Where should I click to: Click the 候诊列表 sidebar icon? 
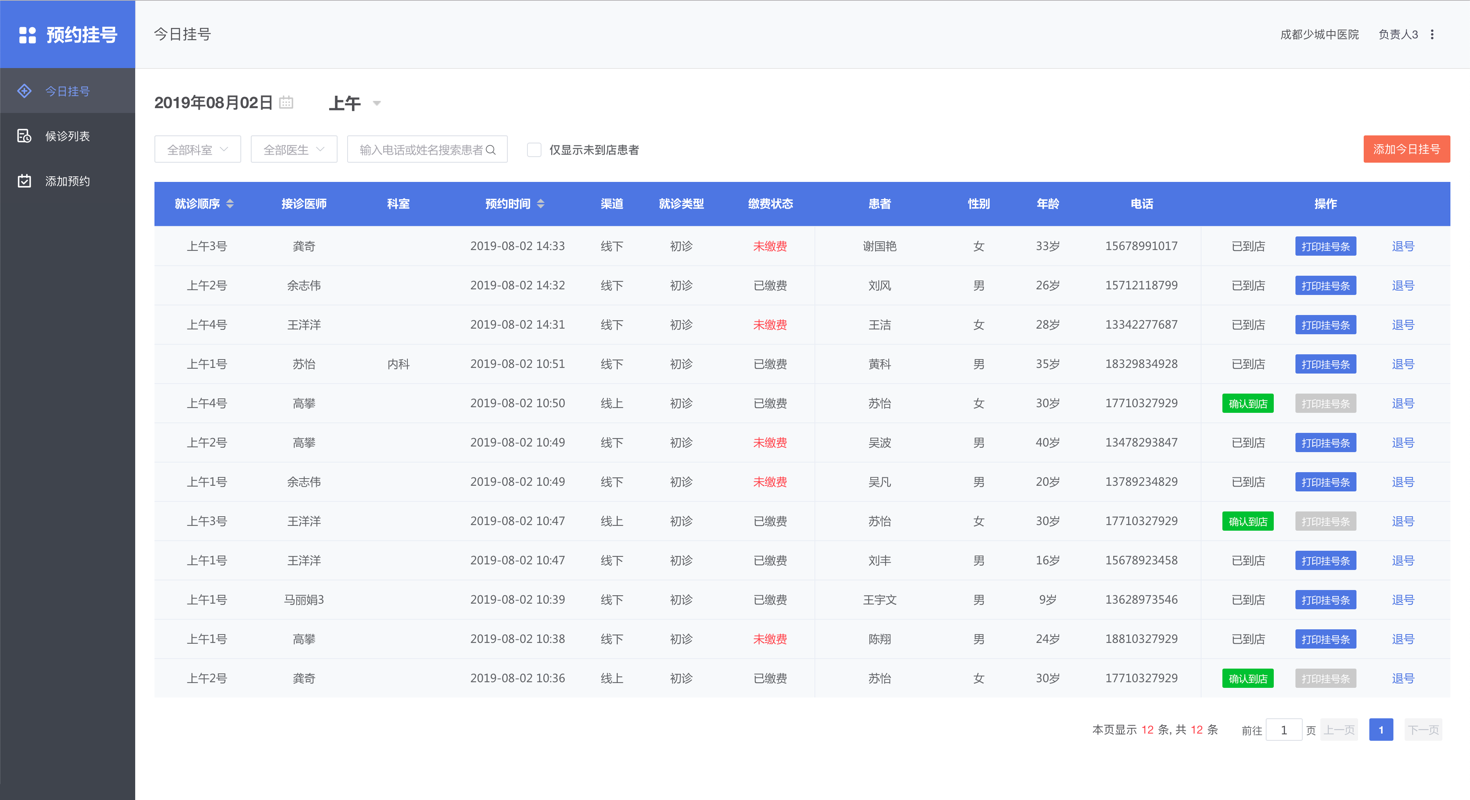coord(25,136)
